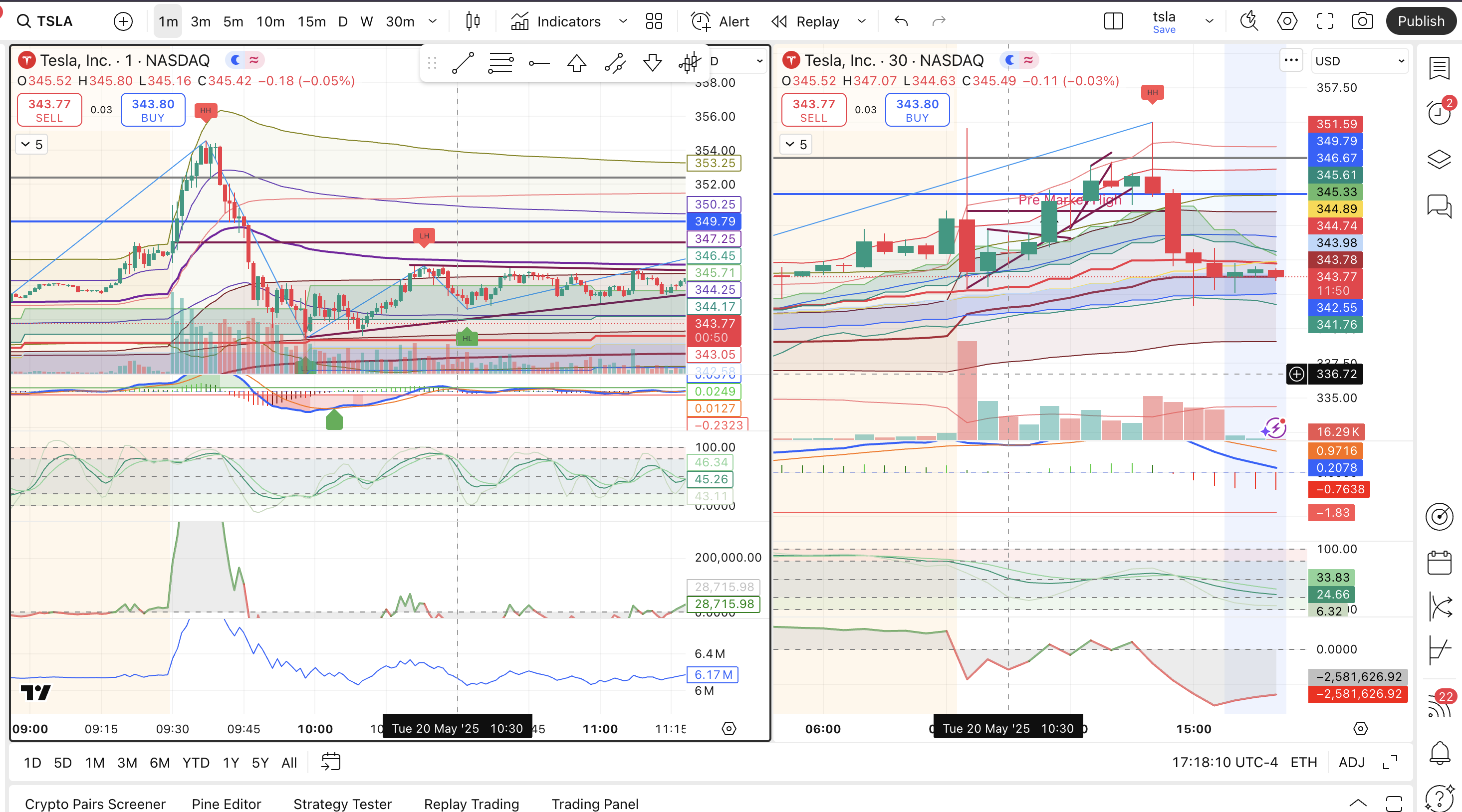Open the calendar panel in sidebar

tap(1440, 563)
